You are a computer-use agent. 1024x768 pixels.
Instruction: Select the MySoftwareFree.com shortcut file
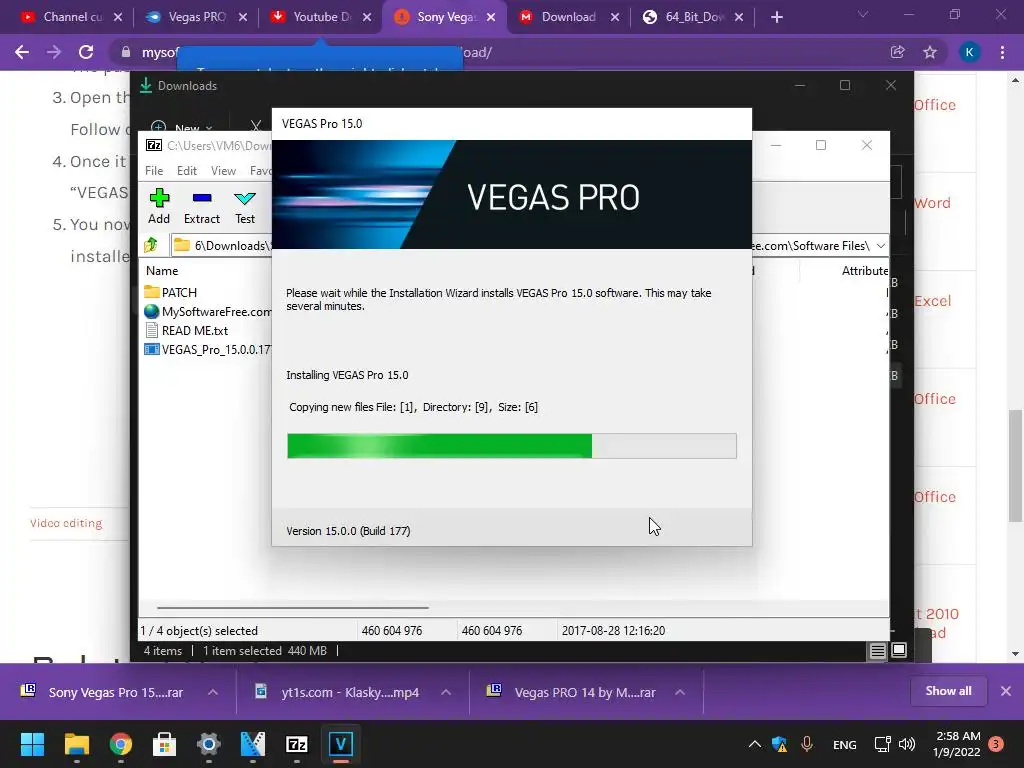(x=208, y=312)
